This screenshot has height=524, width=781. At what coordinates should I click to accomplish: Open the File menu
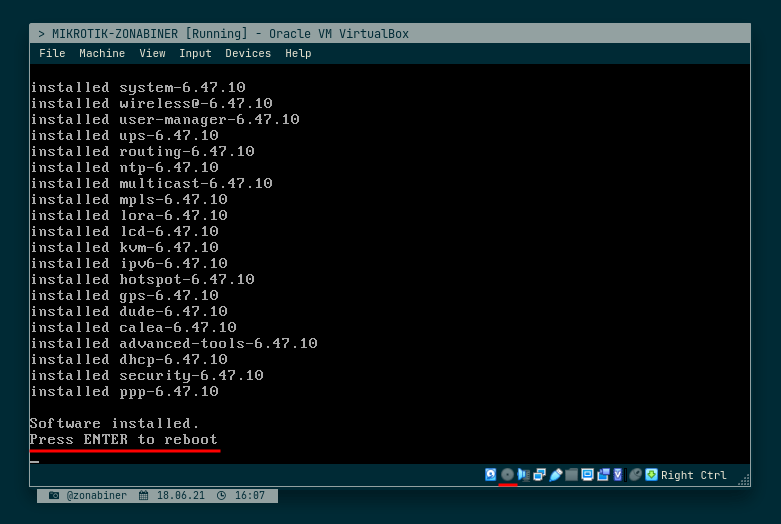(x=52, y=53)
